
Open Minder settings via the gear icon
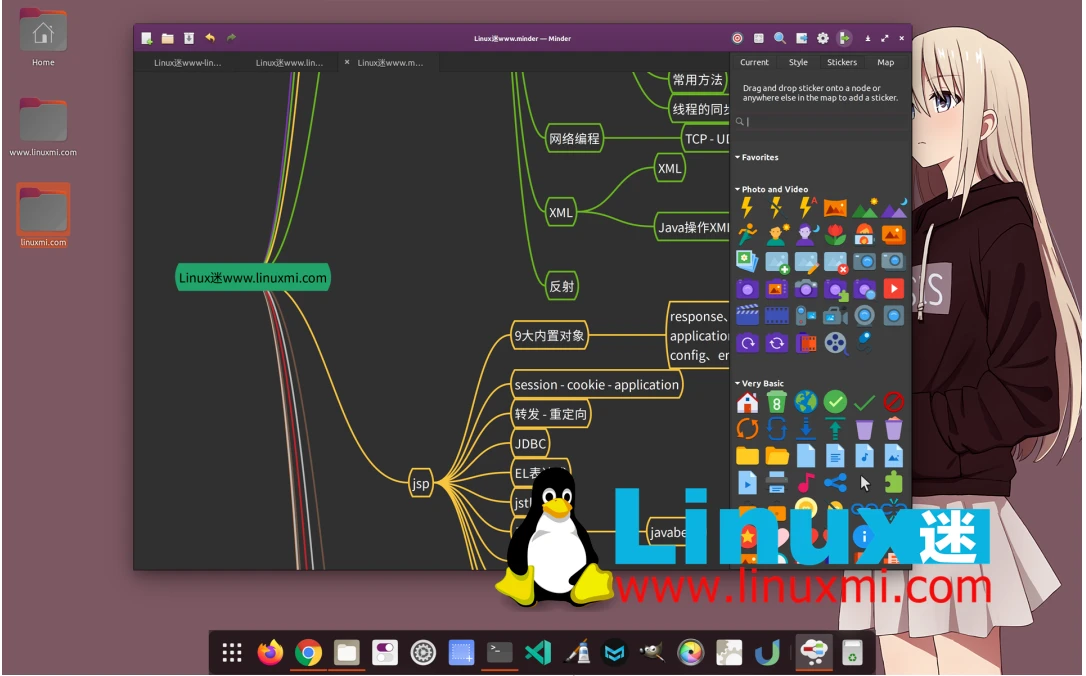pos(822,38)
